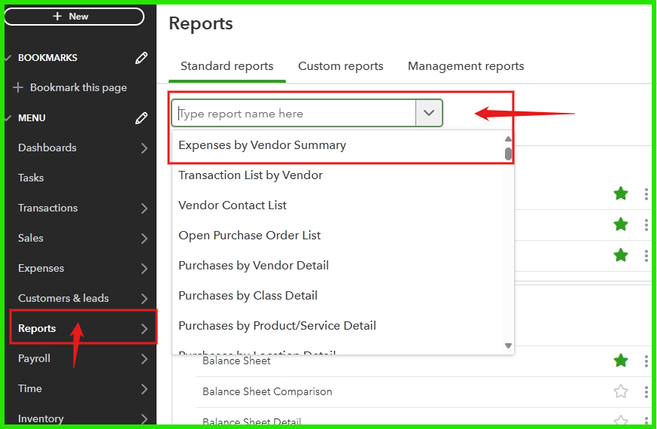This screenshot has height=429, width=657.
Task: Switch to Management reports tab
Action: pyautogui.click(x=466, y=66)
